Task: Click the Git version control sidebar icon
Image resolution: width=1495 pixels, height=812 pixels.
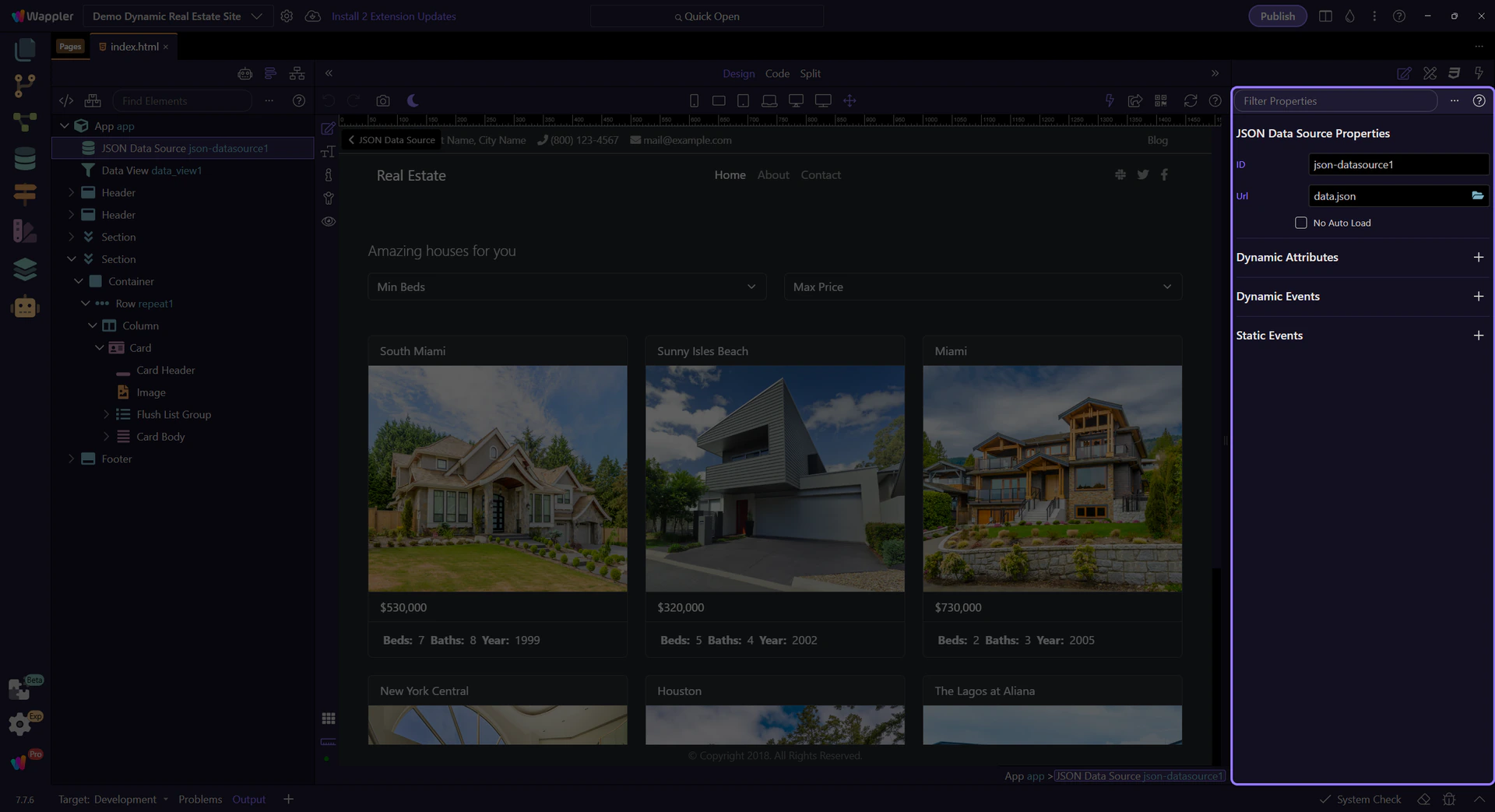Action: 25,86
